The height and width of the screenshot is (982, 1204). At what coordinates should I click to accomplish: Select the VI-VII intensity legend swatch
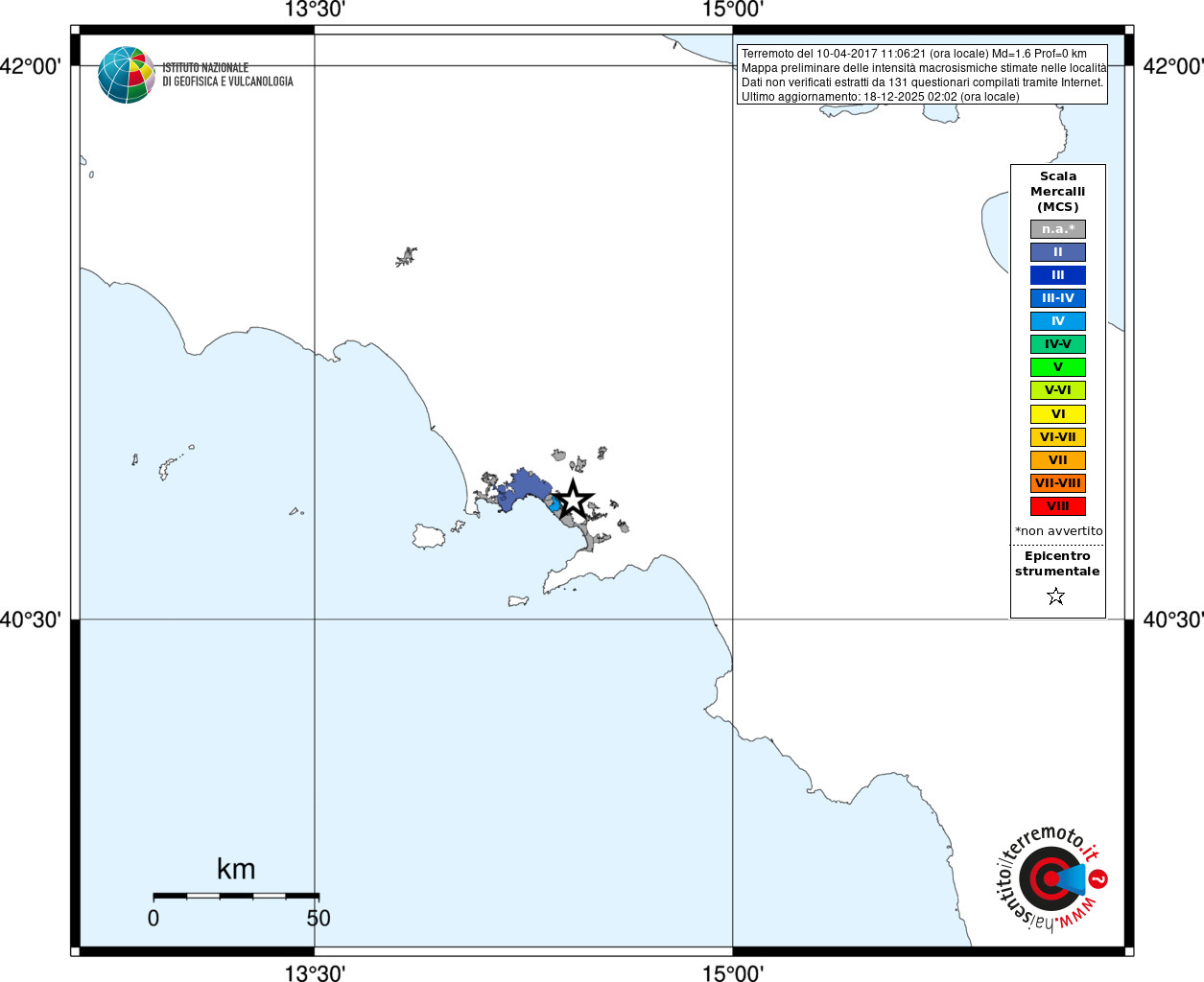point(1058,437)
